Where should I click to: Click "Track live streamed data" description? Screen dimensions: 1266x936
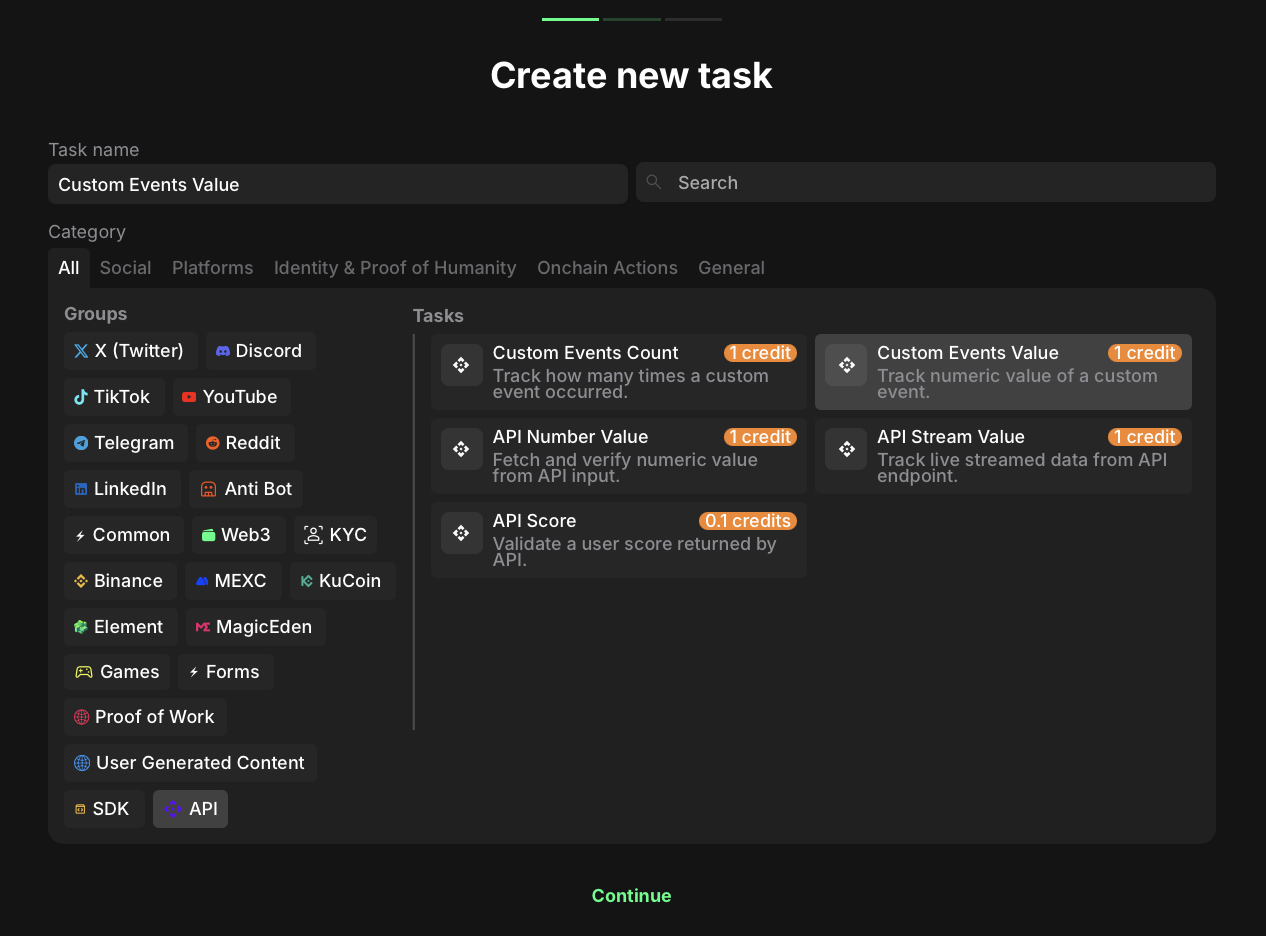(1022, 468)
